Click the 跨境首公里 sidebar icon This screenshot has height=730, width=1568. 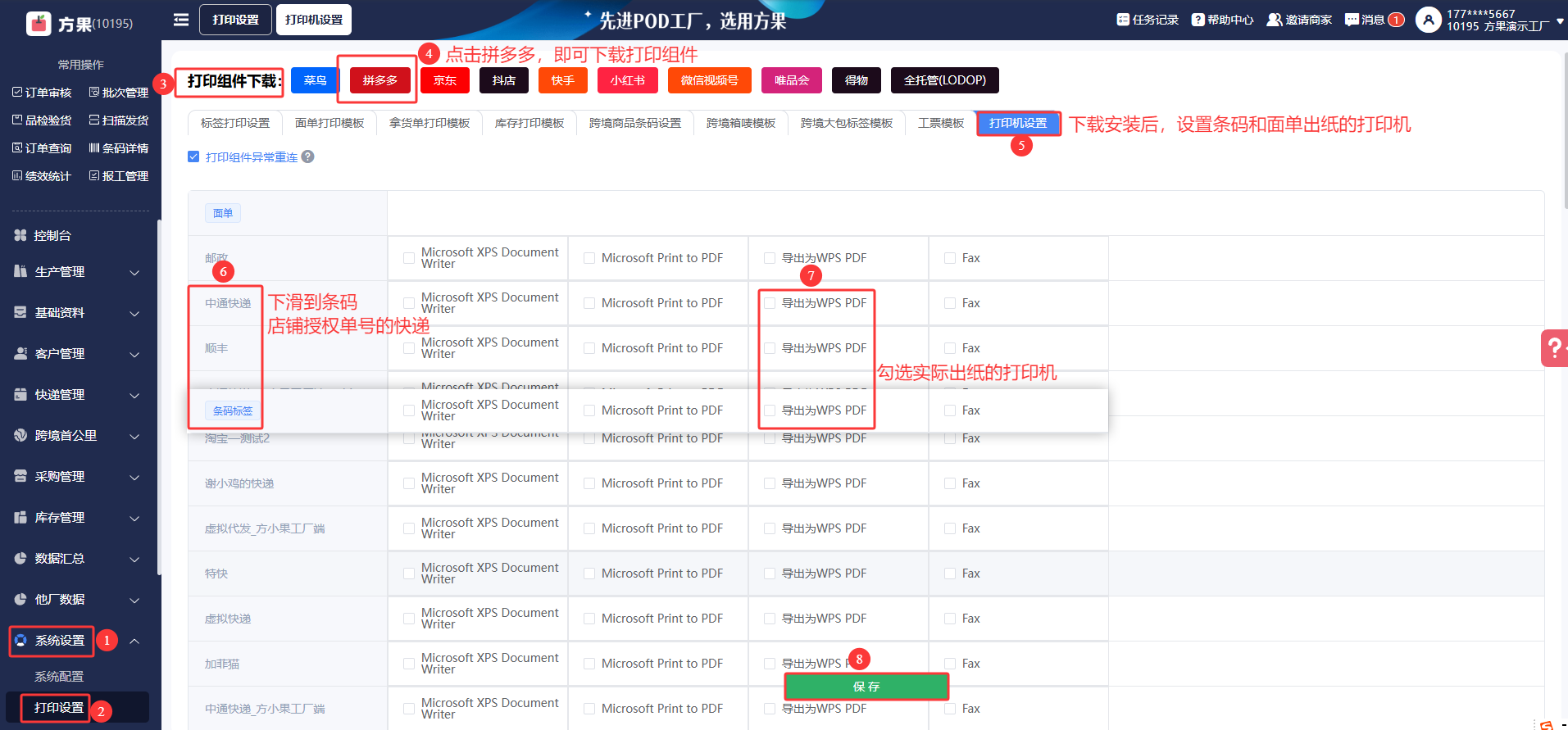coord(20,435)
